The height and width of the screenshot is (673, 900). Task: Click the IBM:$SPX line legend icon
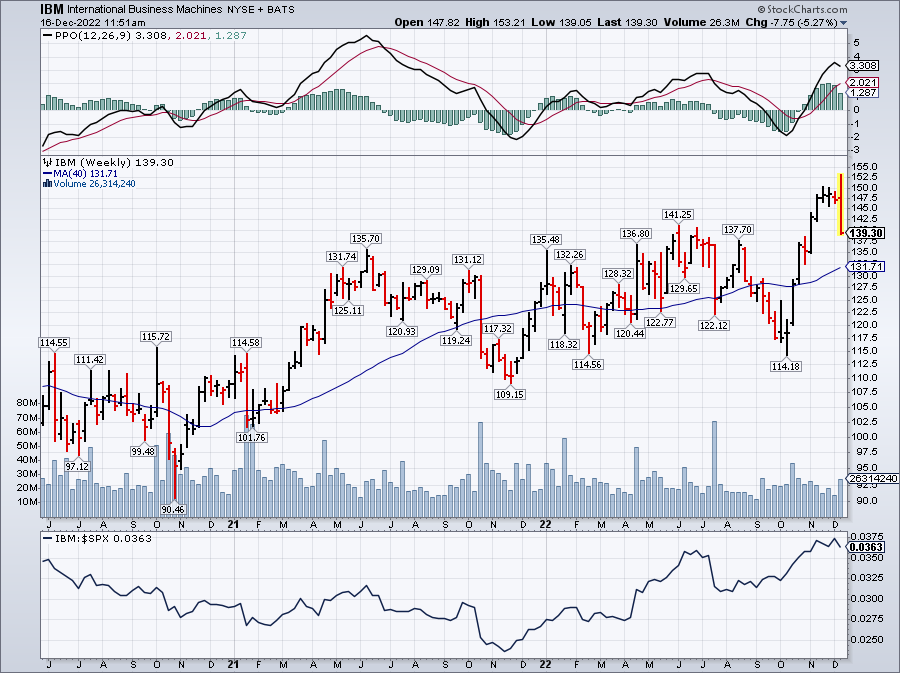tap(46, 537)
